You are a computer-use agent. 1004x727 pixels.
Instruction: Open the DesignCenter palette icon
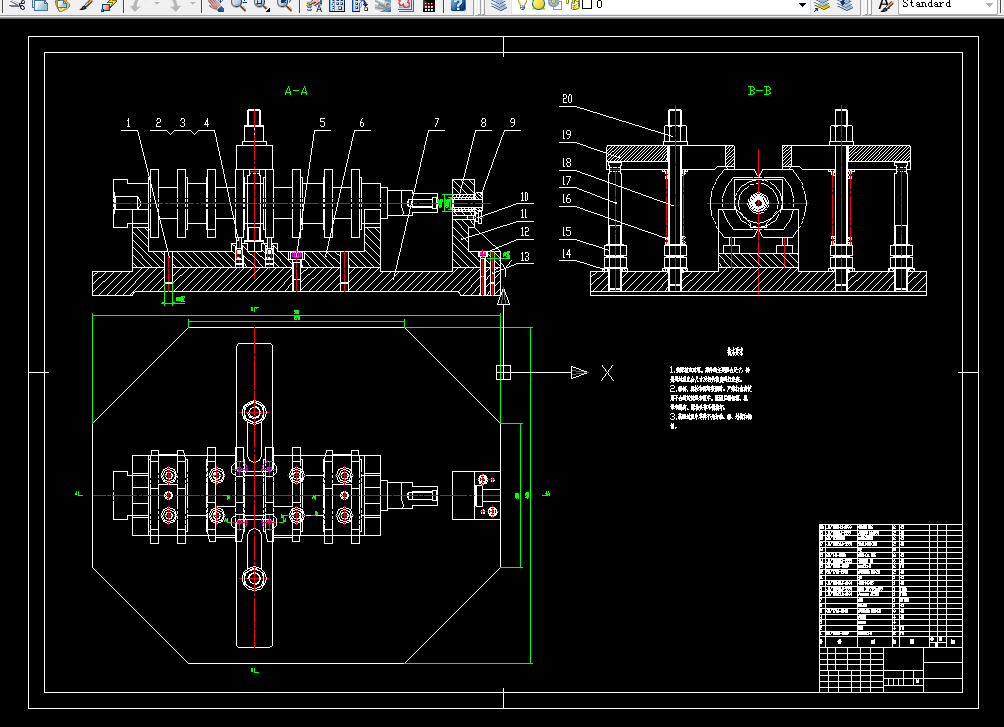(x=337, y=5)
